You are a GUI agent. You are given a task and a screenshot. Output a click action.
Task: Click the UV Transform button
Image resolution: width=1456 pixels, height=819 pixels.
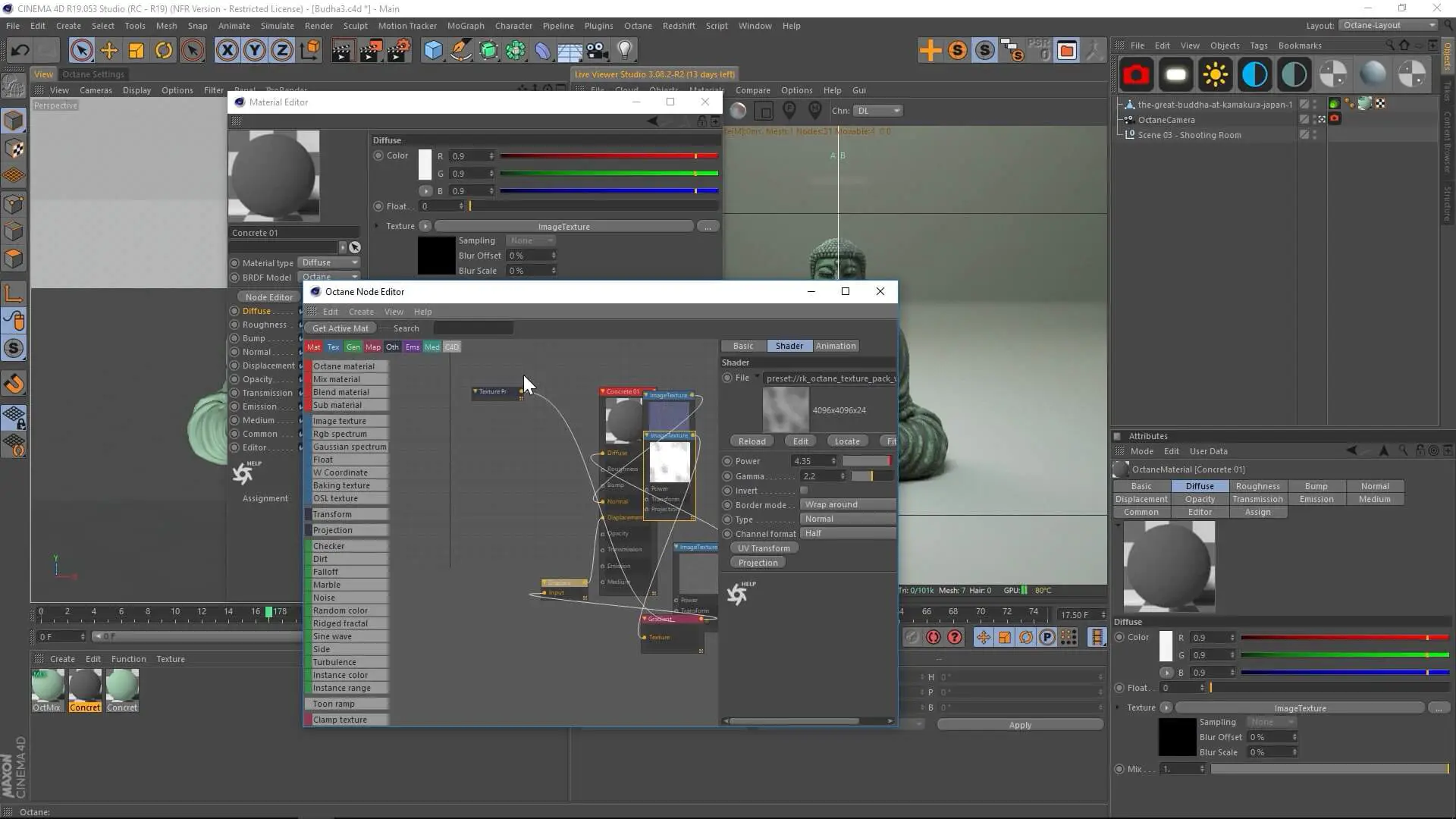click(764, 548)
